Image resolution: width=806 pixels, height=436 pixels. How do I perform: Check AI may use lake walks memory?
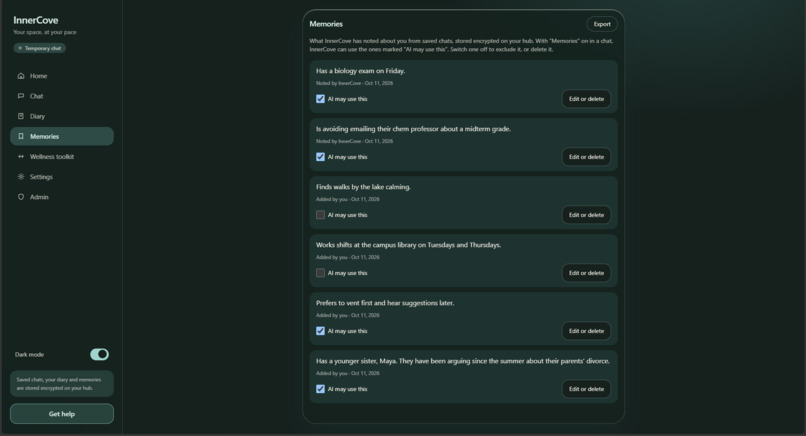tap(320, 215)
